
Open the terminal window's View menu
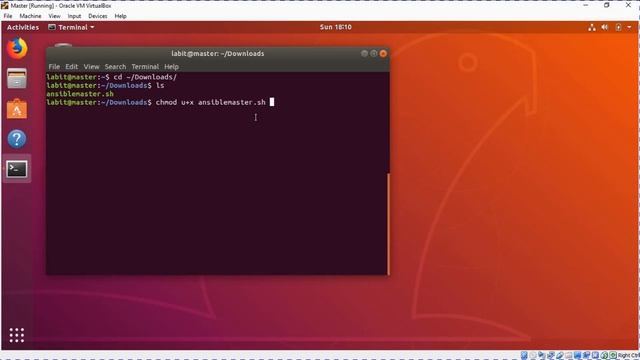click(x=91, y=67)
